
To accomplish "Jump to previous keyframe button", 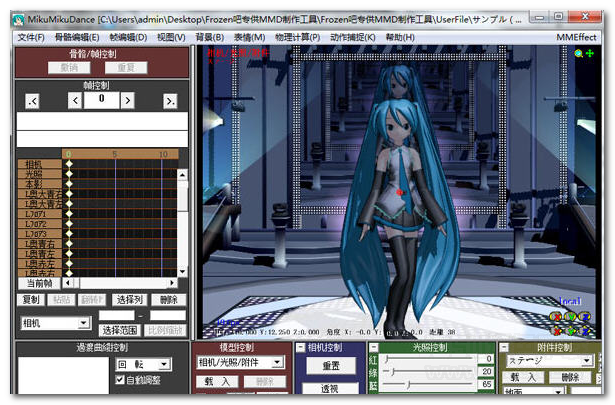I will (32, 101).
